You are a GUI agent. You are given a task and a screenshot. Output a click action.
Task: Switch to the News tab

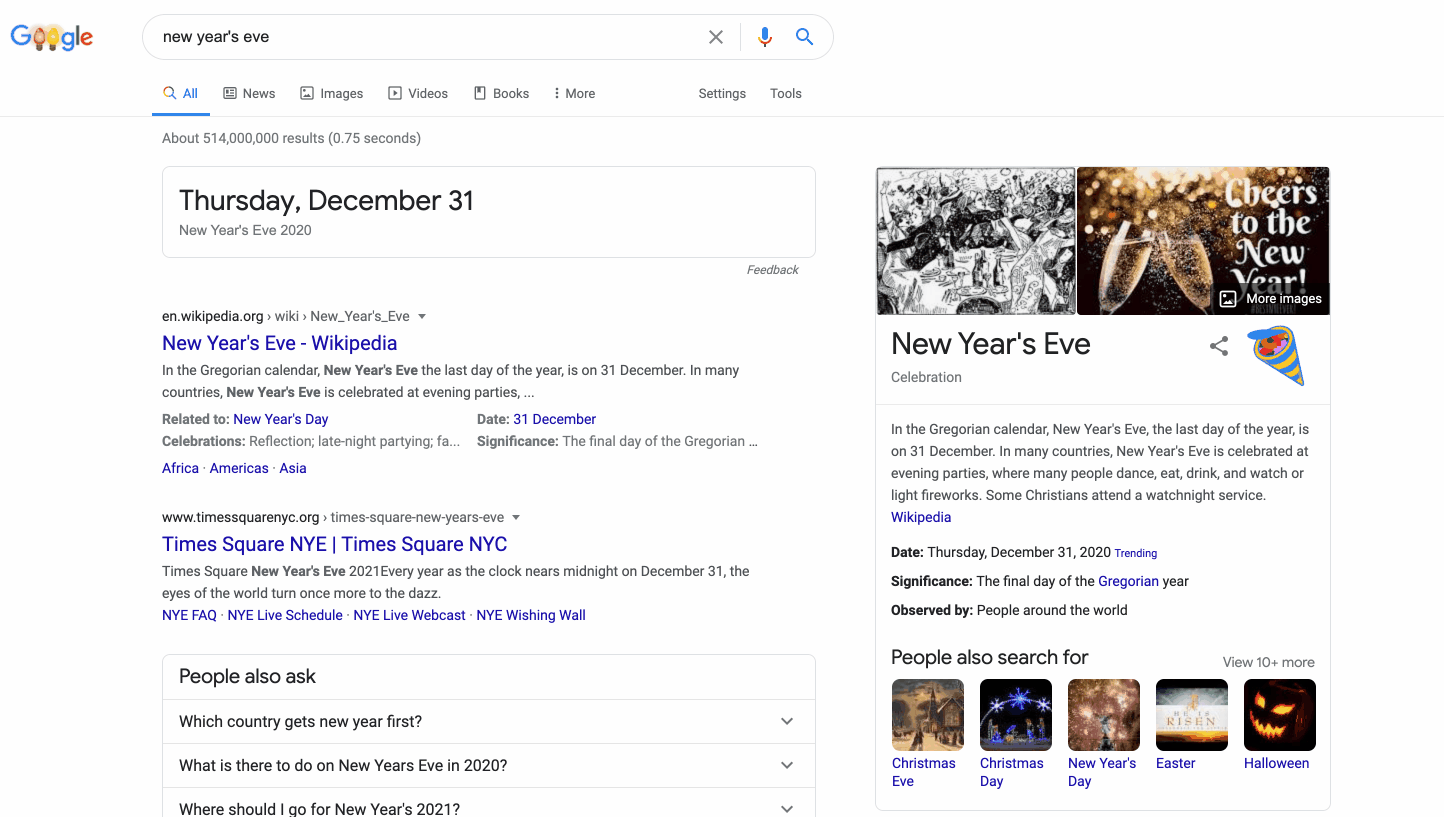[249, 93]
